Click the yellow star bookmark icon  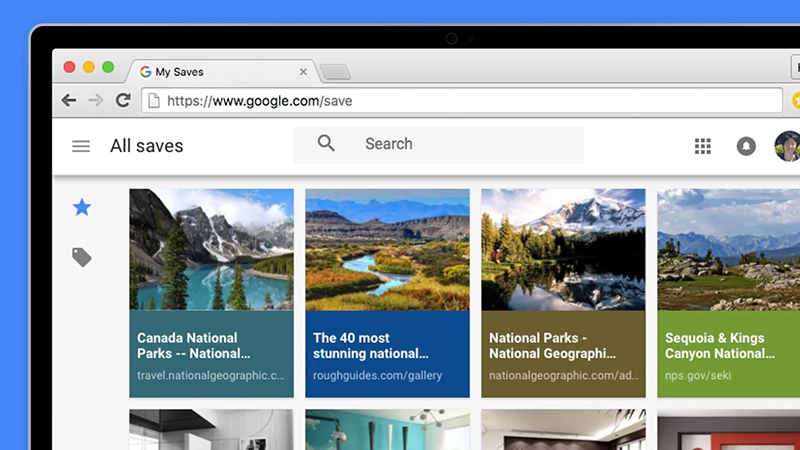click(x=796, y=101)
